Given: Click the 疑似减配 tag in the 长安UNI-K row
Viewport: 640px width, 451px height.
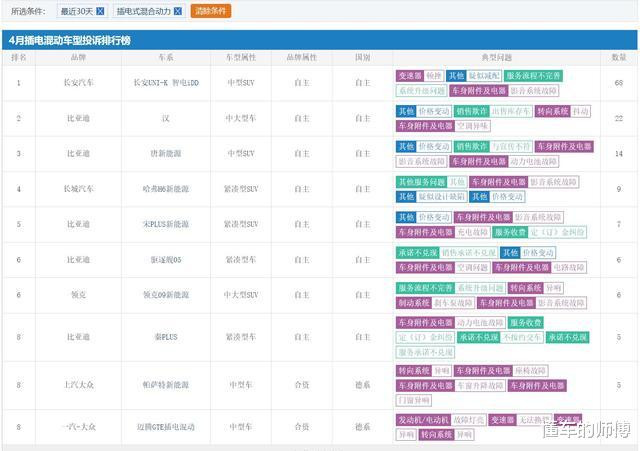Looking at the screenshot, I should 484,76.
